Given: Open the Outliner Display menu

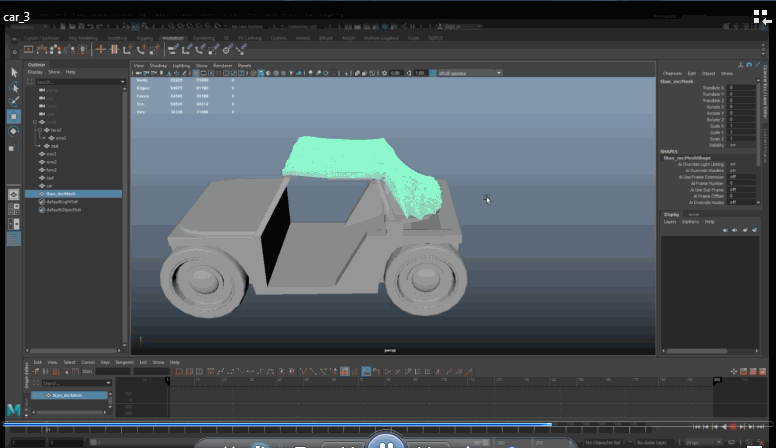Looking at the screenshot, I should click(35, 72).
